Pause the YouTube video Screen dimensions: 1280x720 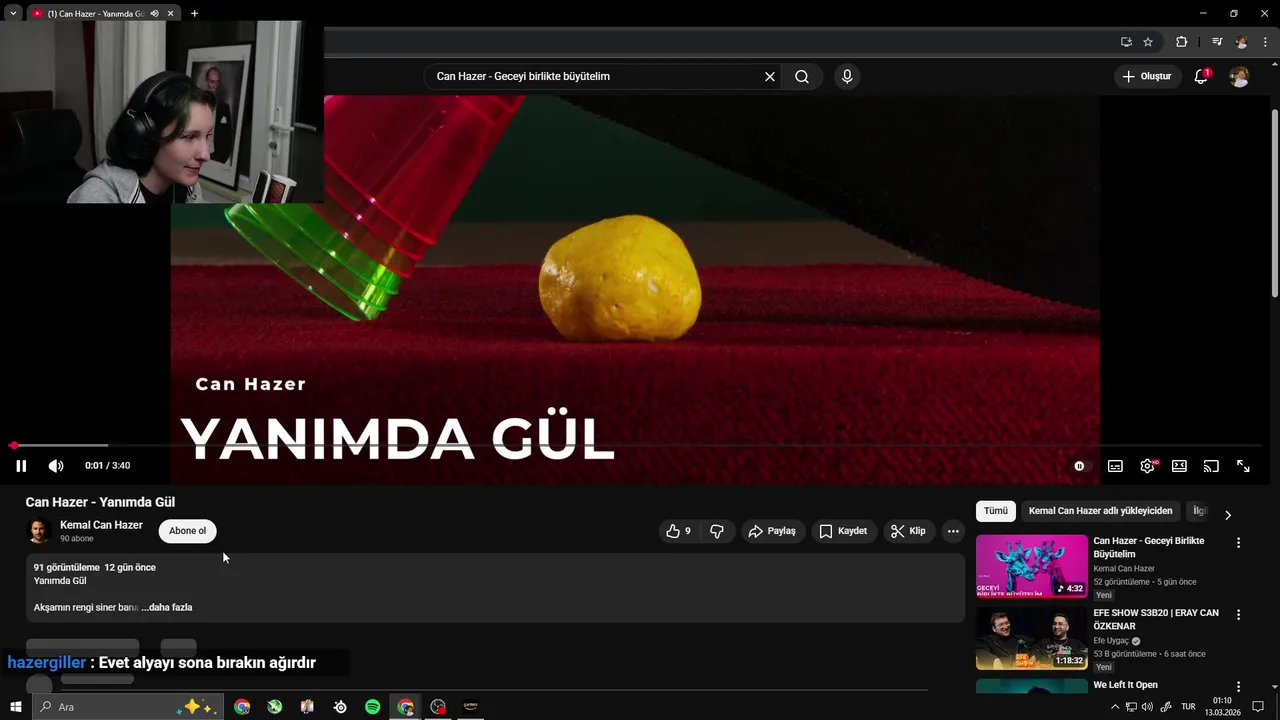point(21,466)
